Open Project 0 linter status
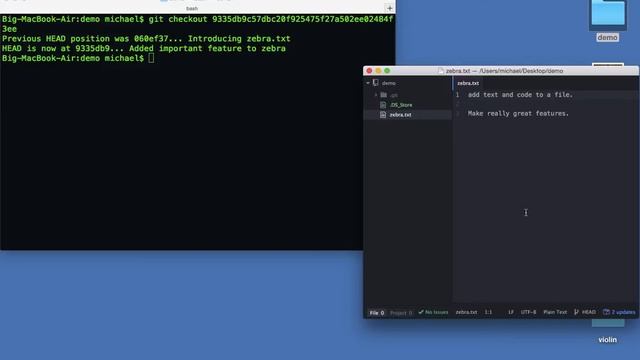 pyautogui.click(x=401, y=313)
